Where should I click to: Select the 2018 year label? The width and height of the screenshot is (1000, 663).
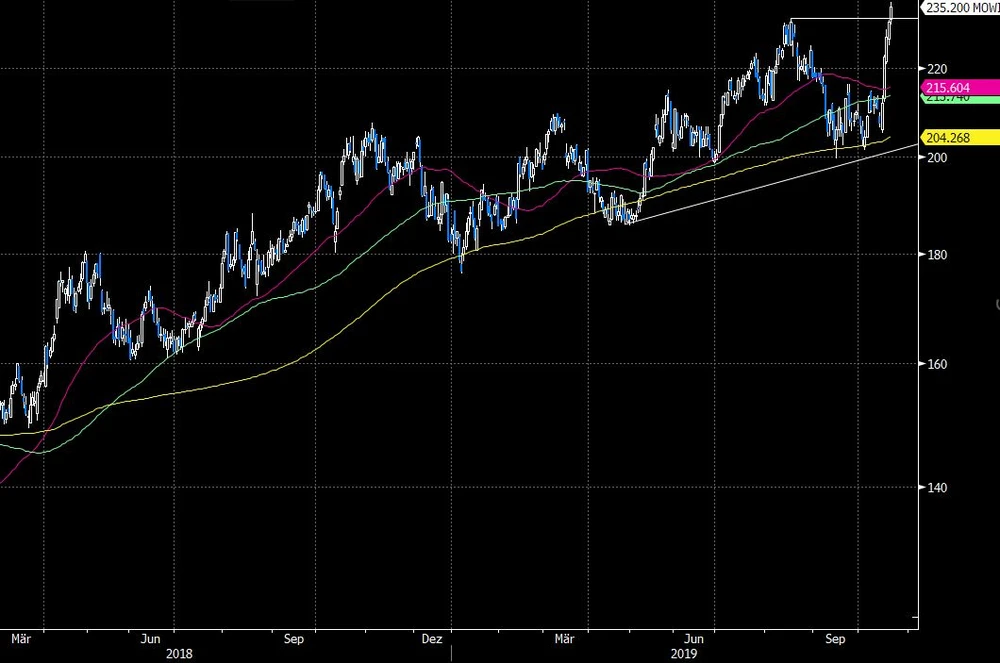(181, 653)
